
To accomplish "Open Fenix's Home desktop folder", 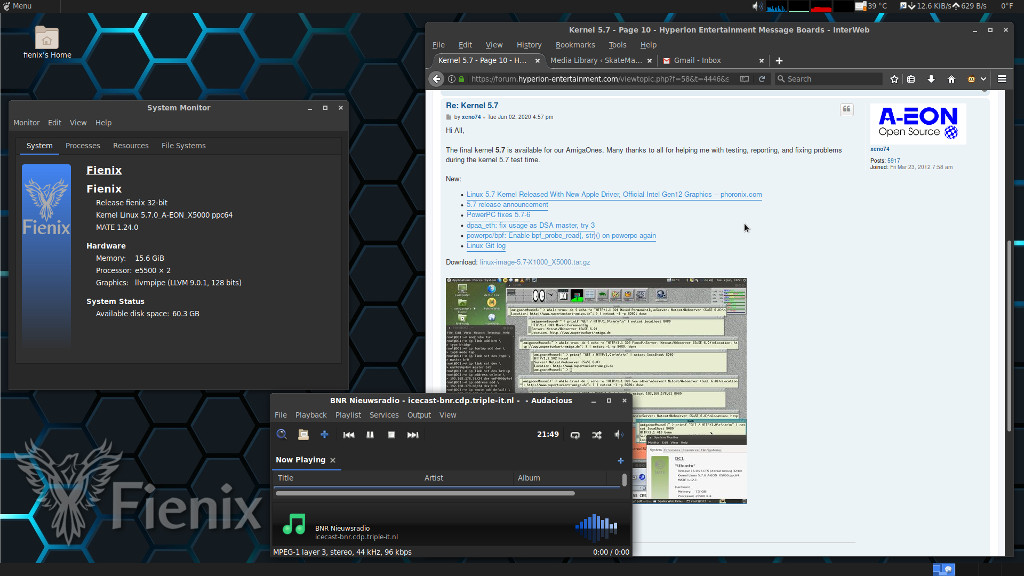I will (46, 42).
